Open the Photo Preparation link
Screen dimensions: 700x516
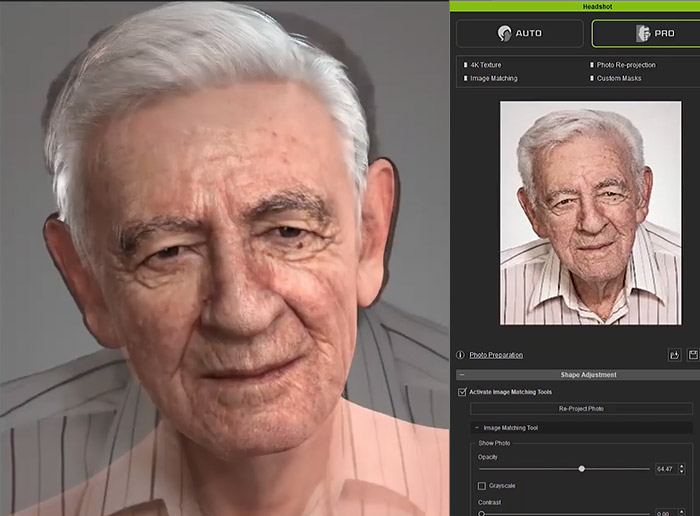click(x=496, y=355)
